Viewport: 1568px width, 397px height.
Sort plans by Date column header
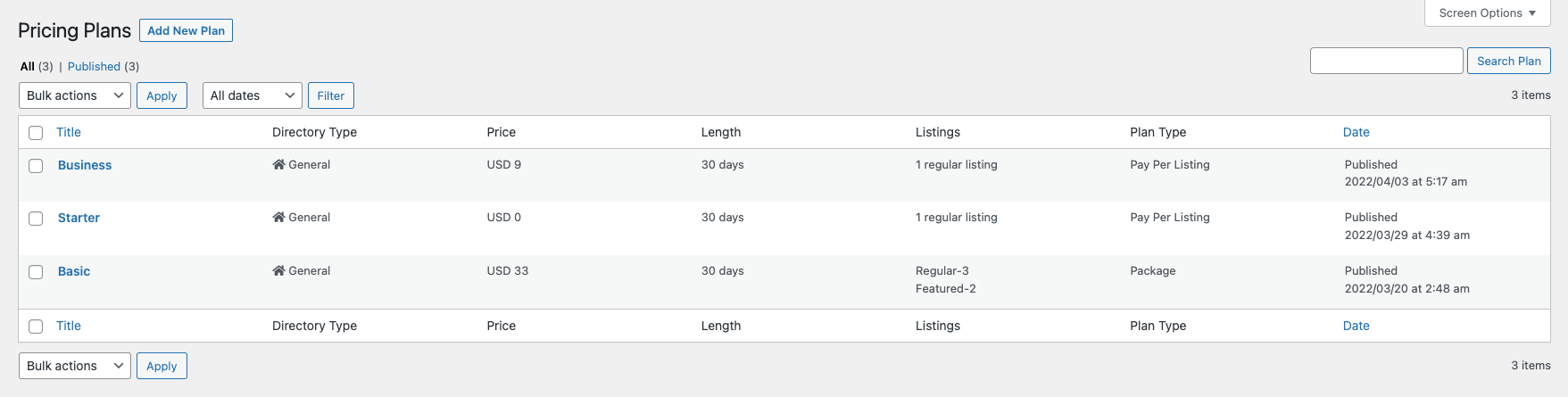[x=1356, y=132]
